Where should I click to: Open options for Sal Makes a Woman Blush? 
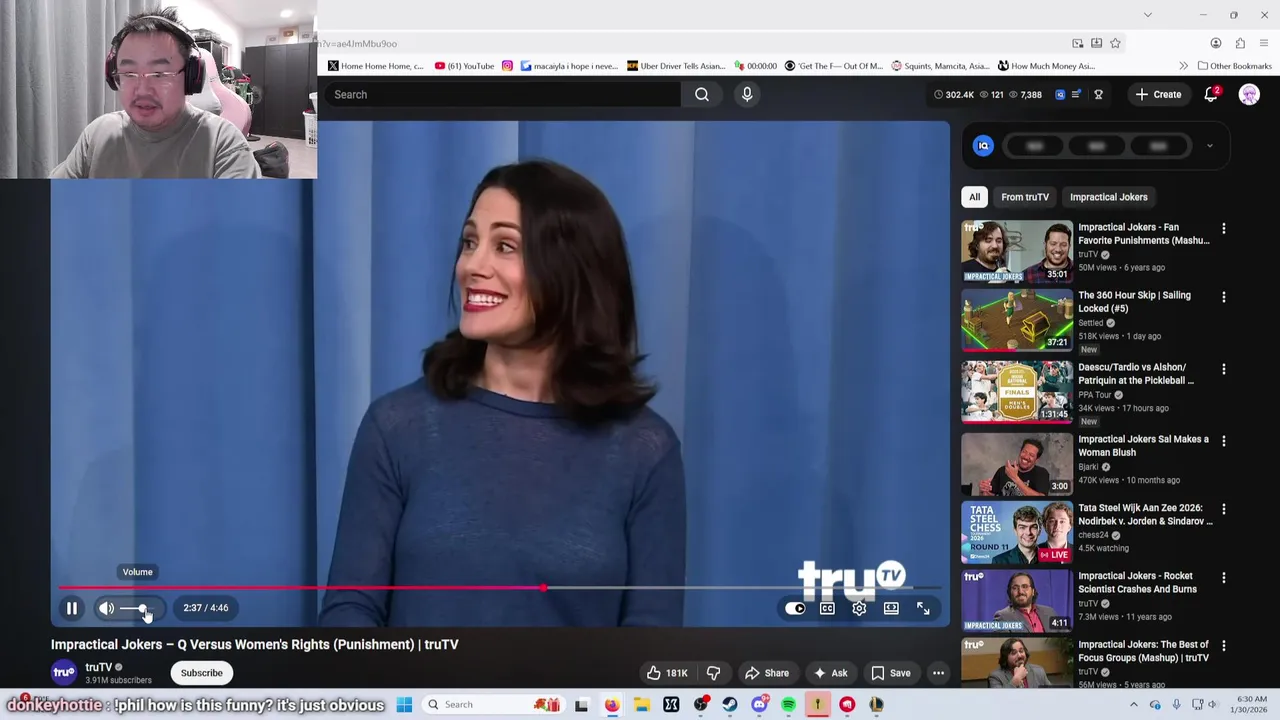point(1223,441)
